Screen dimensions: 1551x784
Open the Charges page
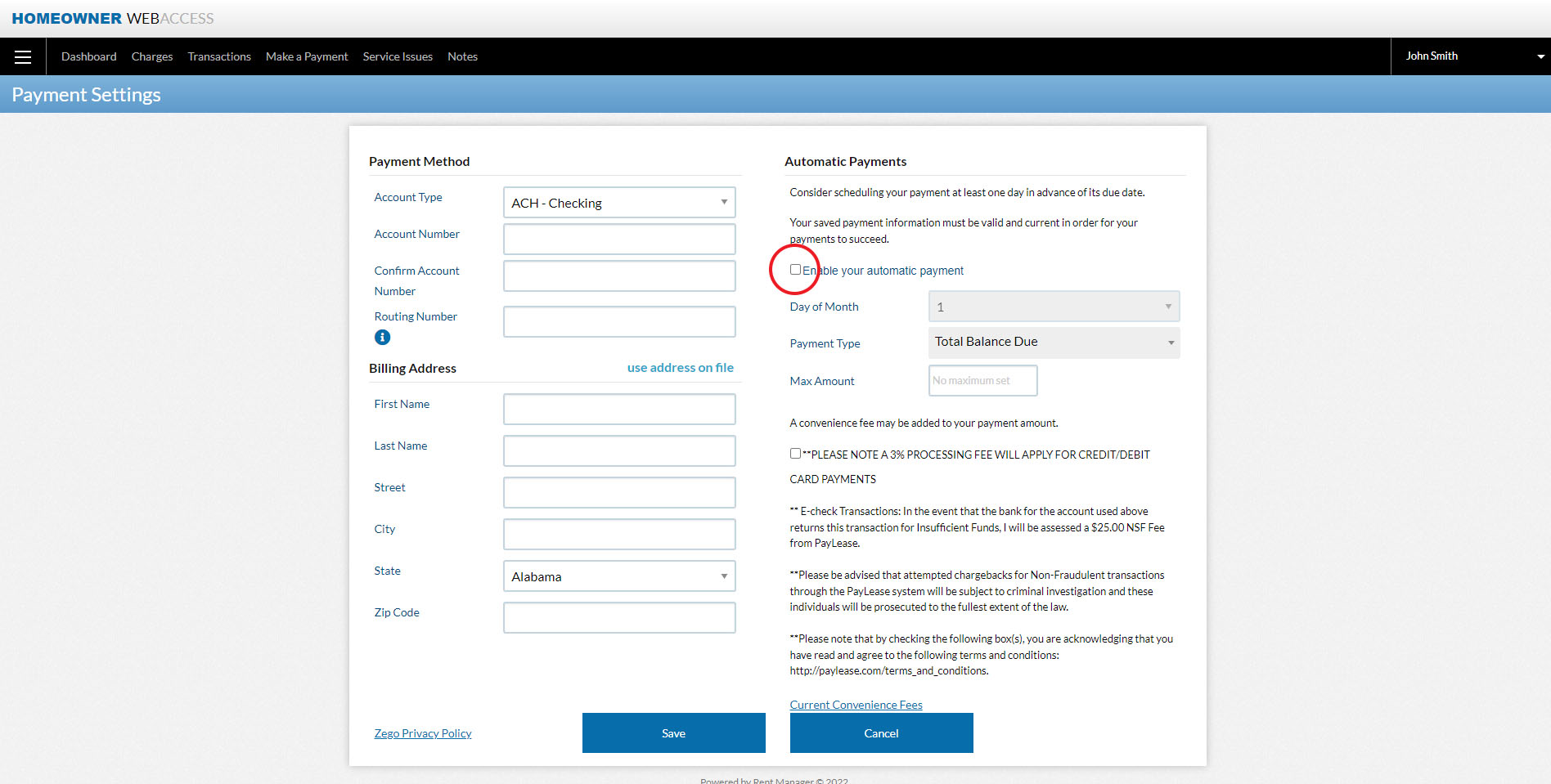[151, 56]
